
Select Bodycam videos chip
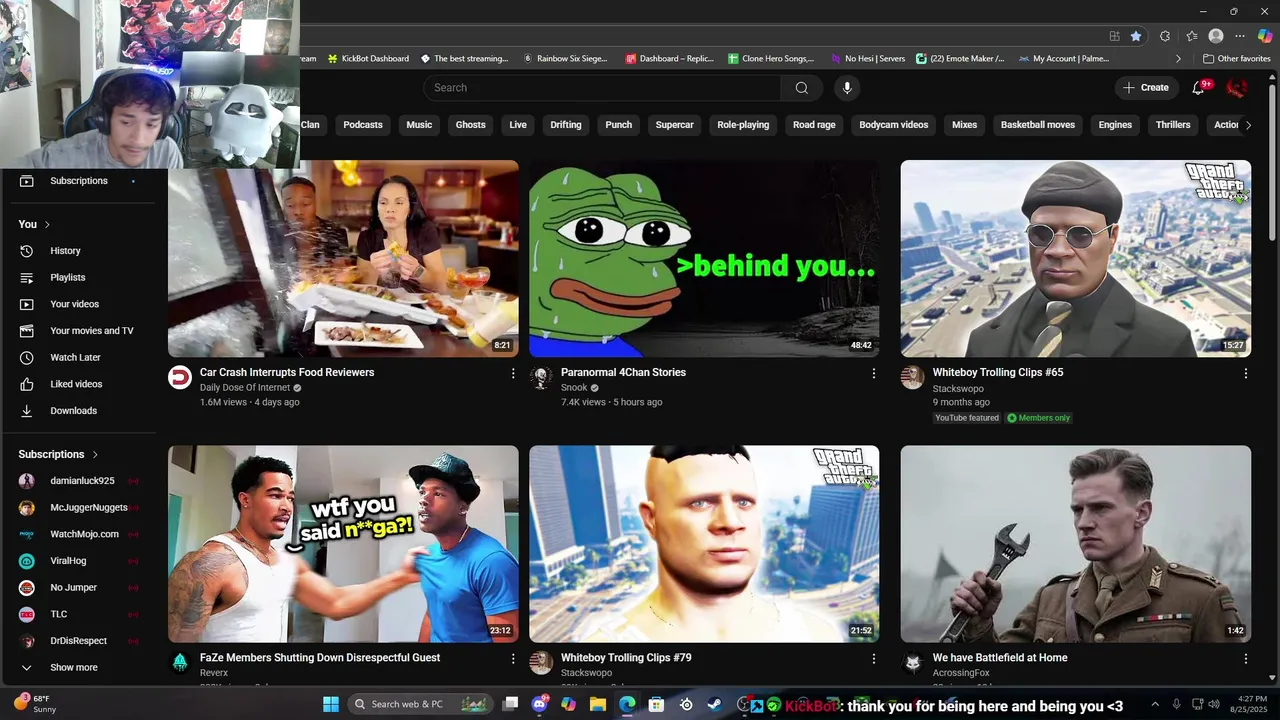(893, 125)
